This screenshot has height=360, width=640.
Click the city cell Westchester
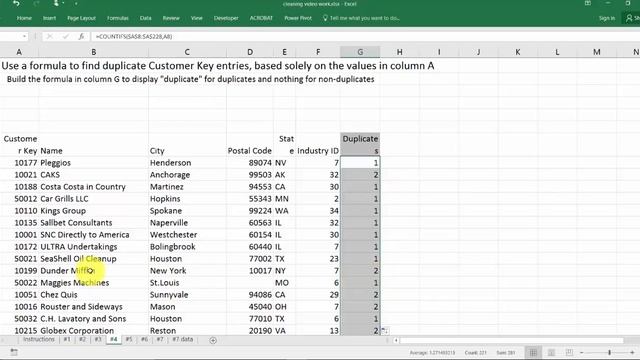(x=187, y=235)
